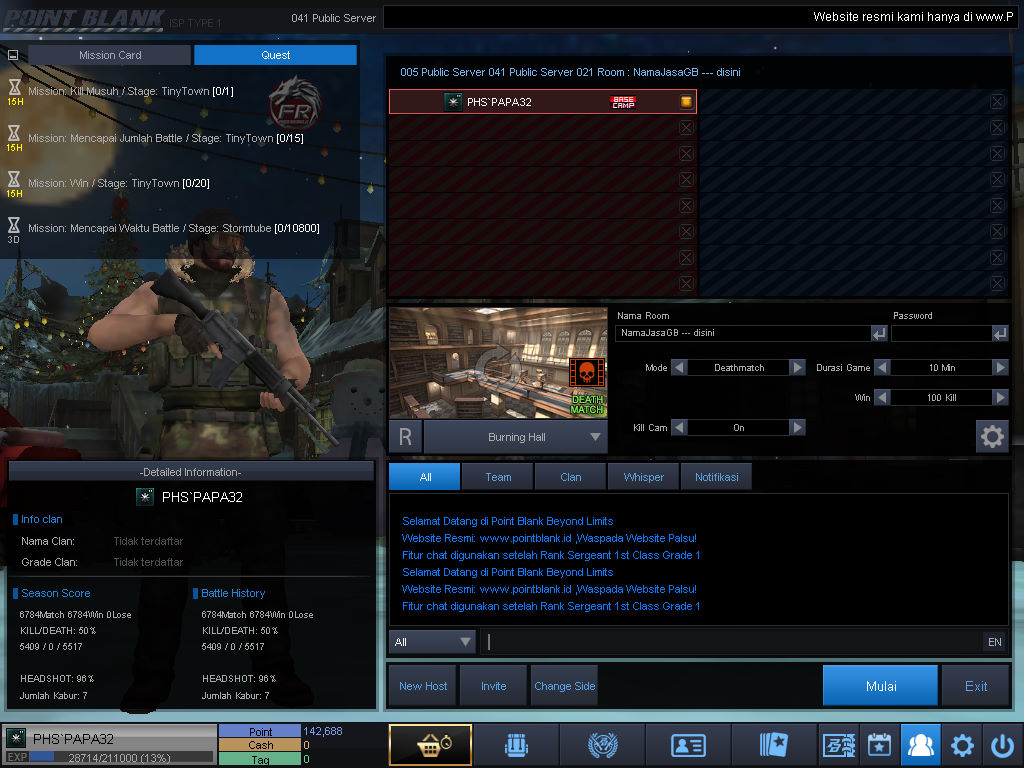Screen dimensions: 1024x768
Task: Close the second red team slot
Action: pos(686,128)
